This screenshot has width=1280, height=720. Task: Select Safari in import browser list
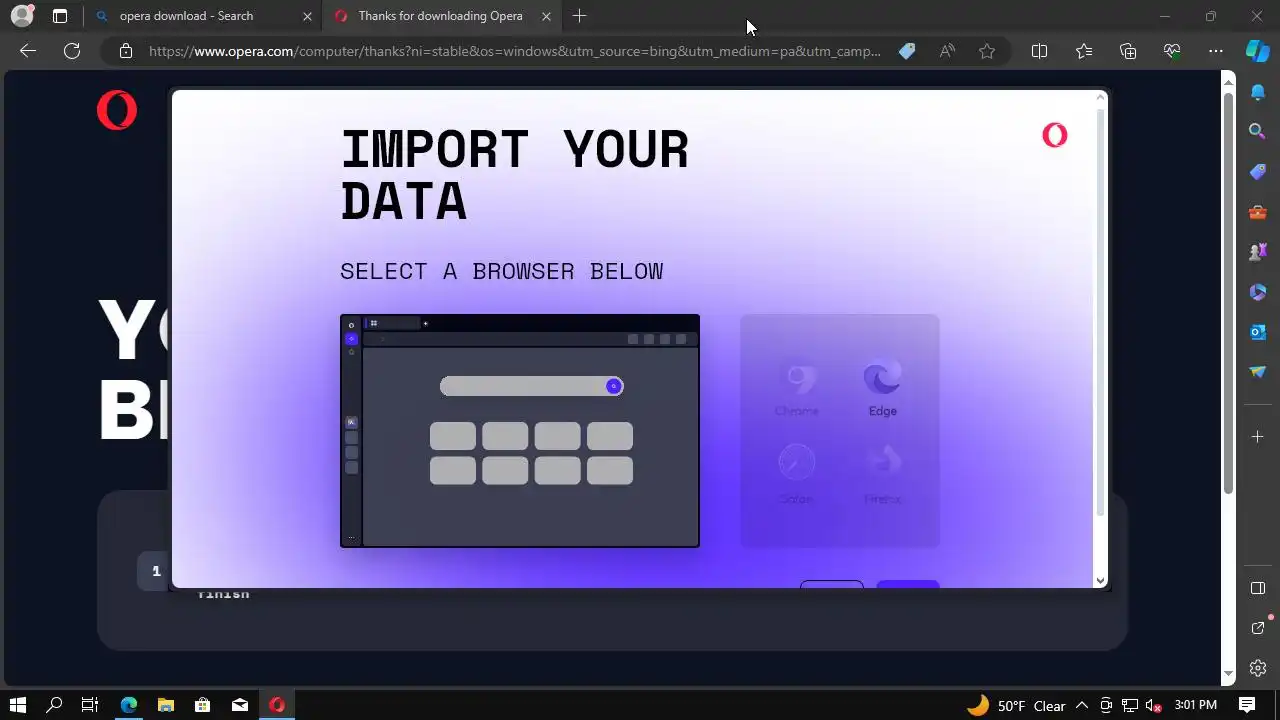pos(796,474)
